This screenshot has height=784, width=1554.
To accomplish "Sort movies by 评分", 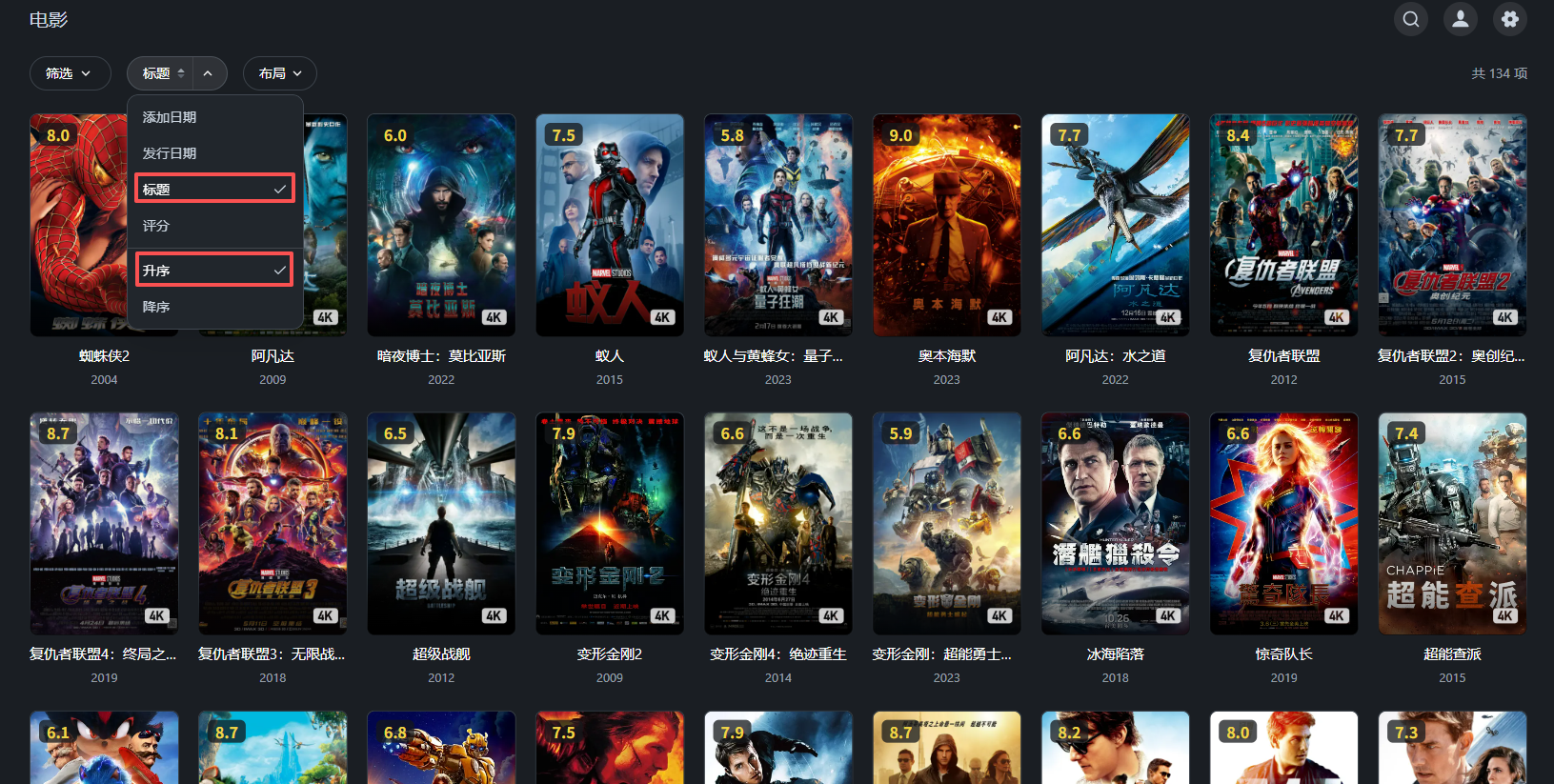I will (x=215, y=226).
